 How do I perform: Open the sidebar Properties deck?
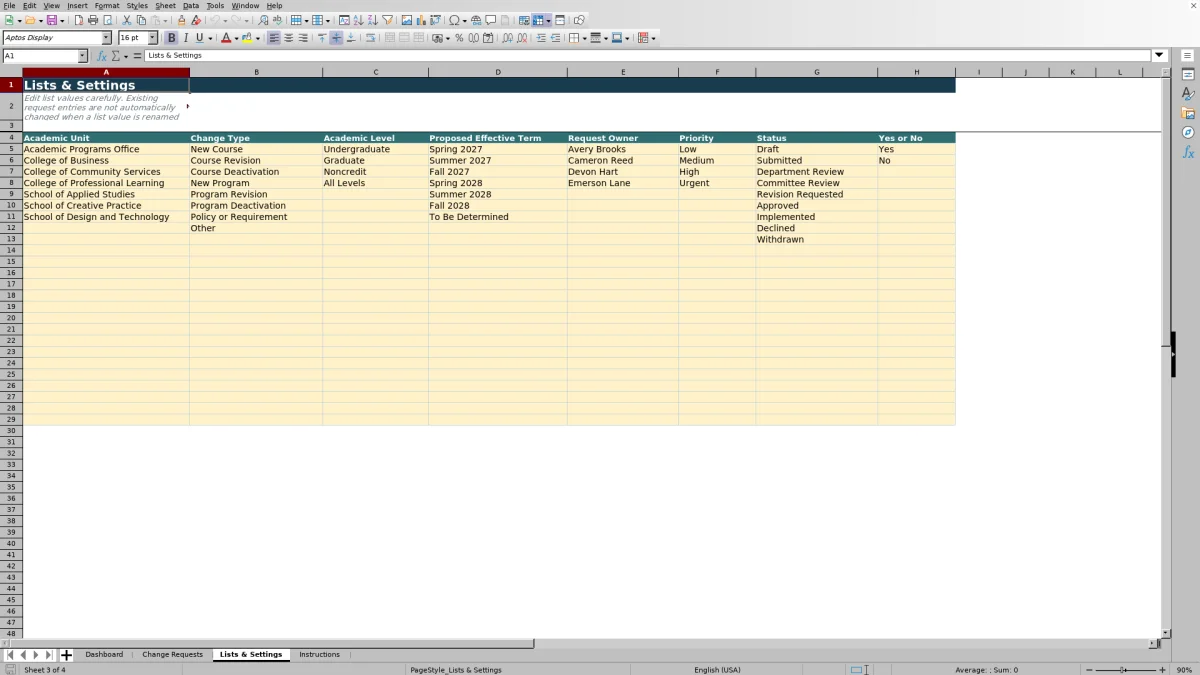pyautogui.click(x=1188, y=75)
